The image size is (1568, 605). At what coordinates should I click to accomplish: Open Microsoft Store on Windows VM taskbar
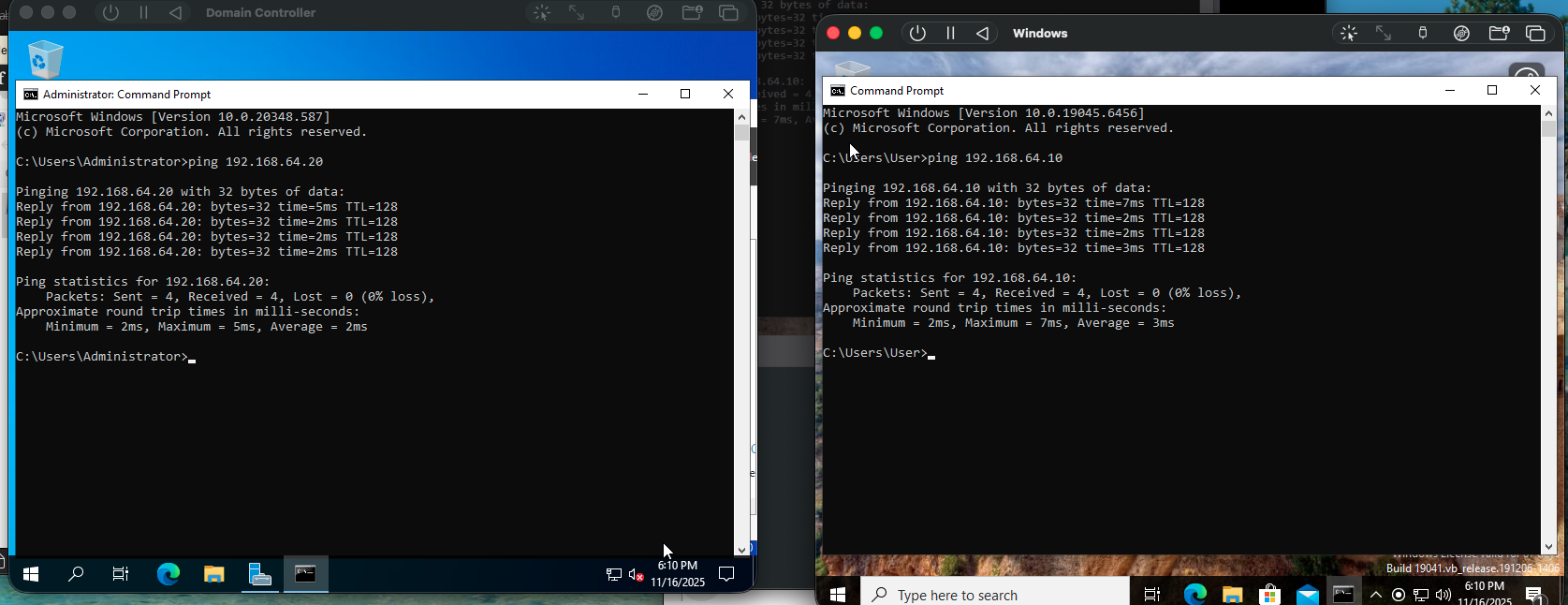1269,594
